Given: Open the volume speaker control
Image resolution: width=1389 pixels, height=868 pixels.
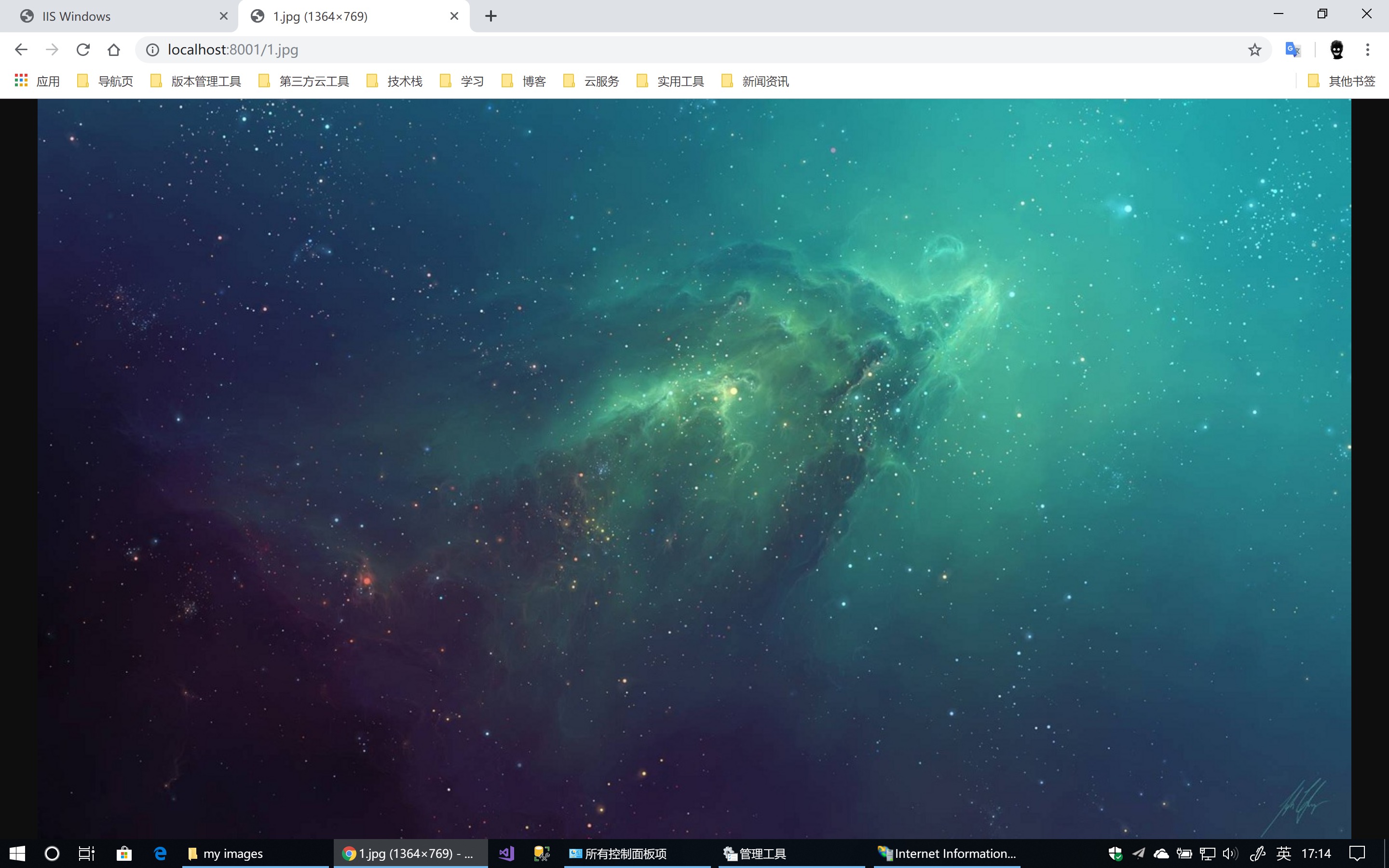Looking at the screenshot, I should click(1231, 854).
